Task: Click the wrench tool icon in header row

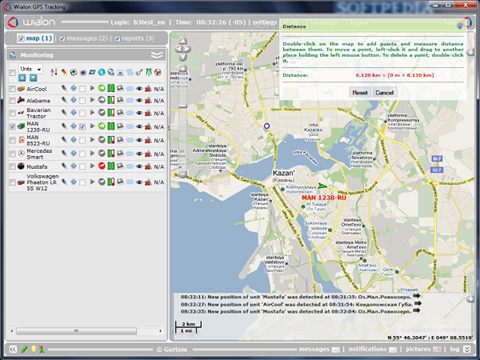Action: pyautogui.click(x=139, y=72)
